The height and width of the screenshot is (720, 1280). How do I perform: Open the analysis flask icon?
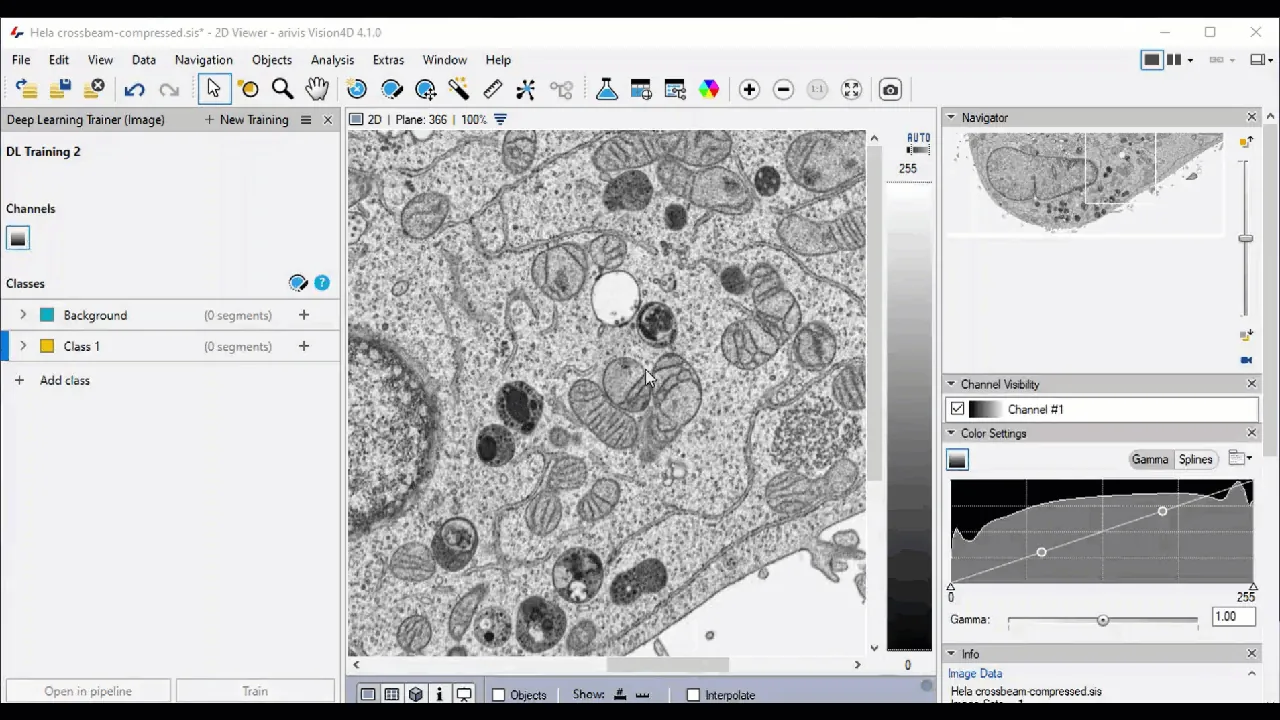point(607,90)
